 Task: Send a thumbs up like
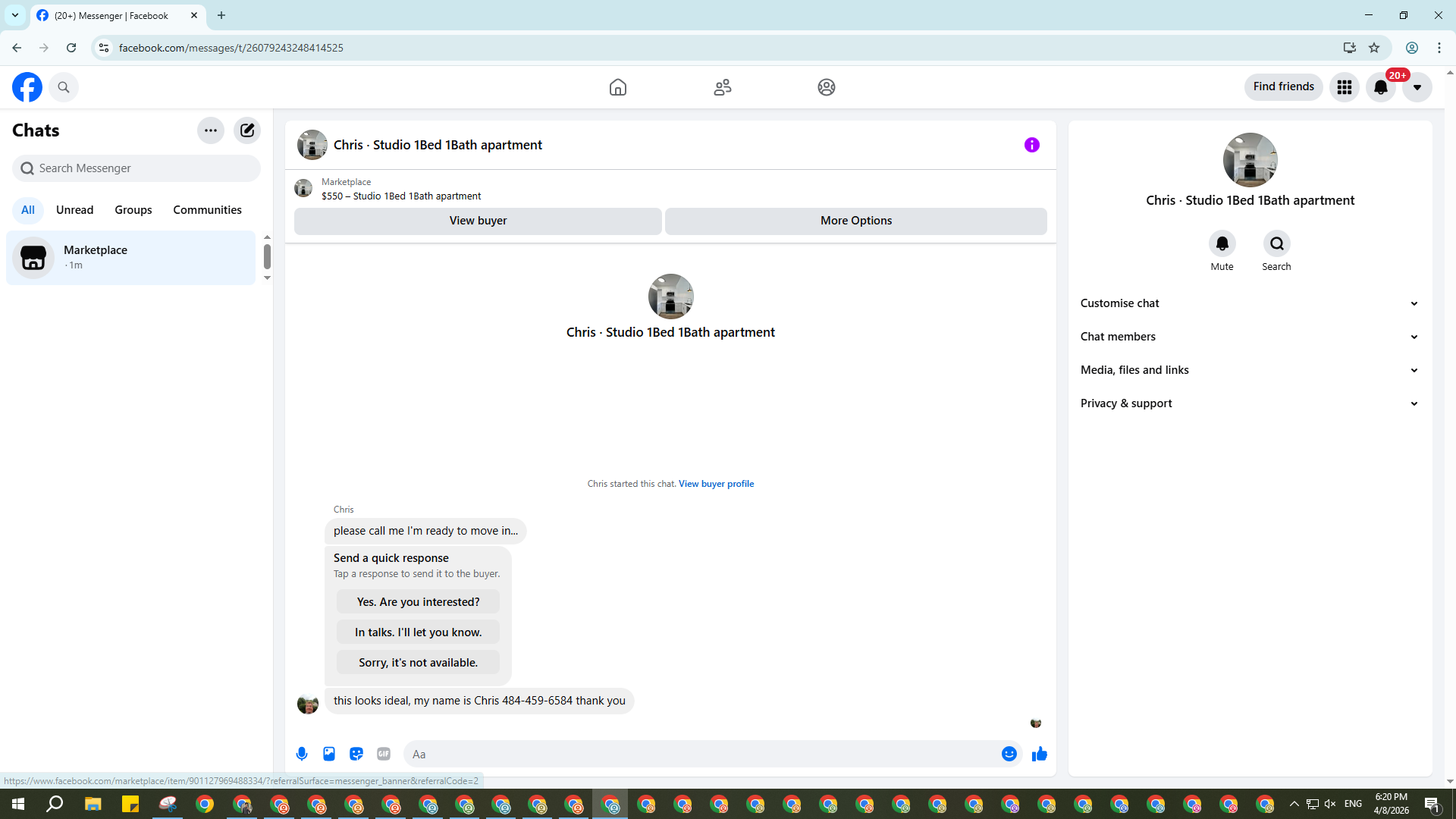[1039, 754]
